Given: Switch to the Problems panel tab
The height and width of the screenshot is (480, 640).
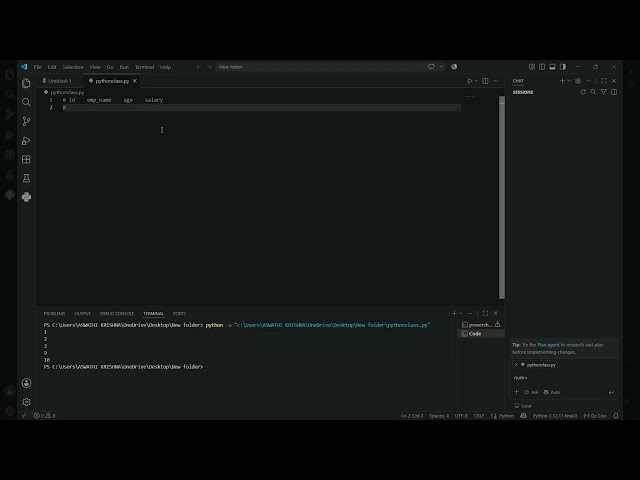Looking at the screenshot, I should (54, 313).
